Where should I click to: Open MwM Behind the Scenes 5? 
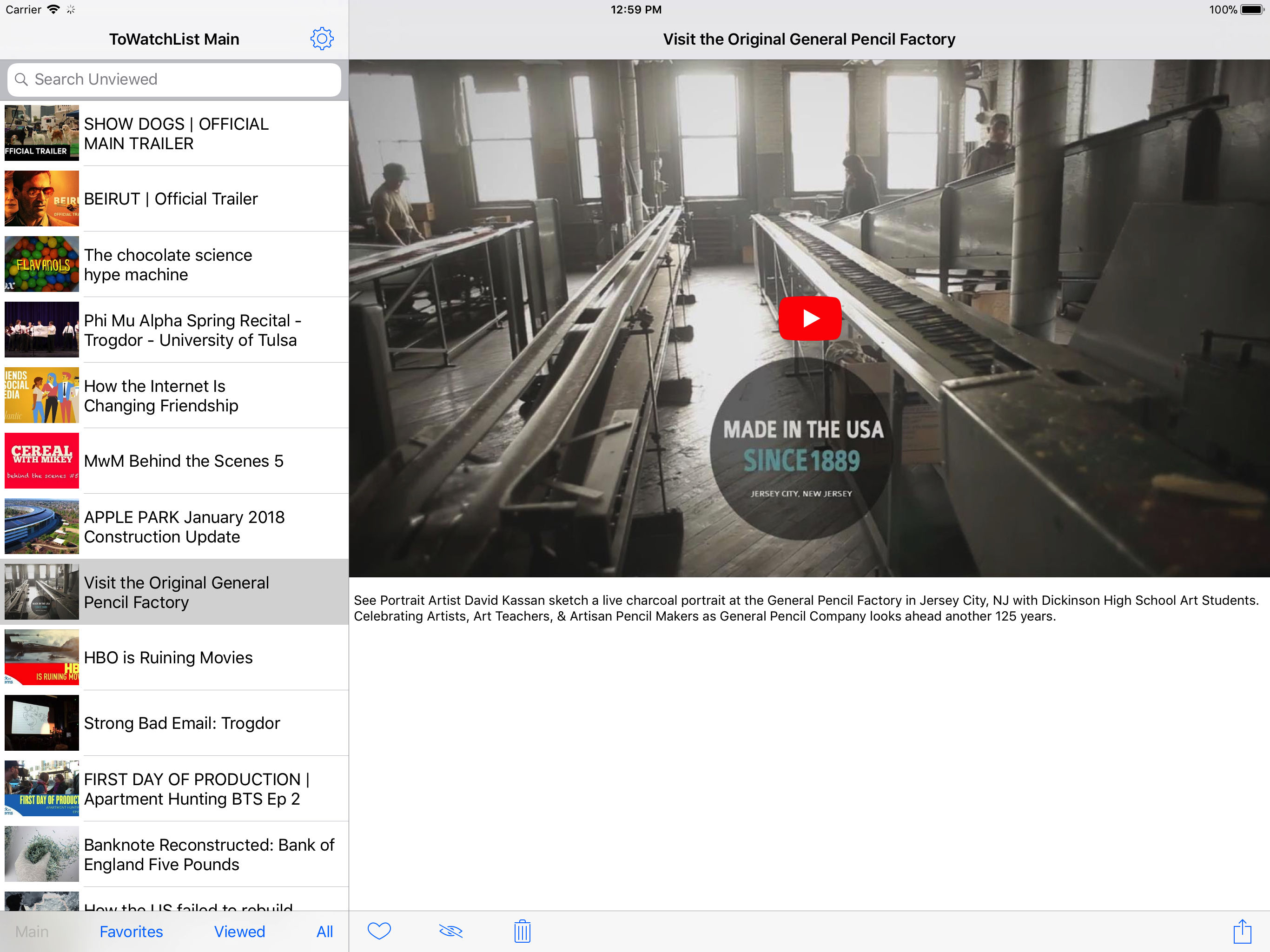point(174,461)
